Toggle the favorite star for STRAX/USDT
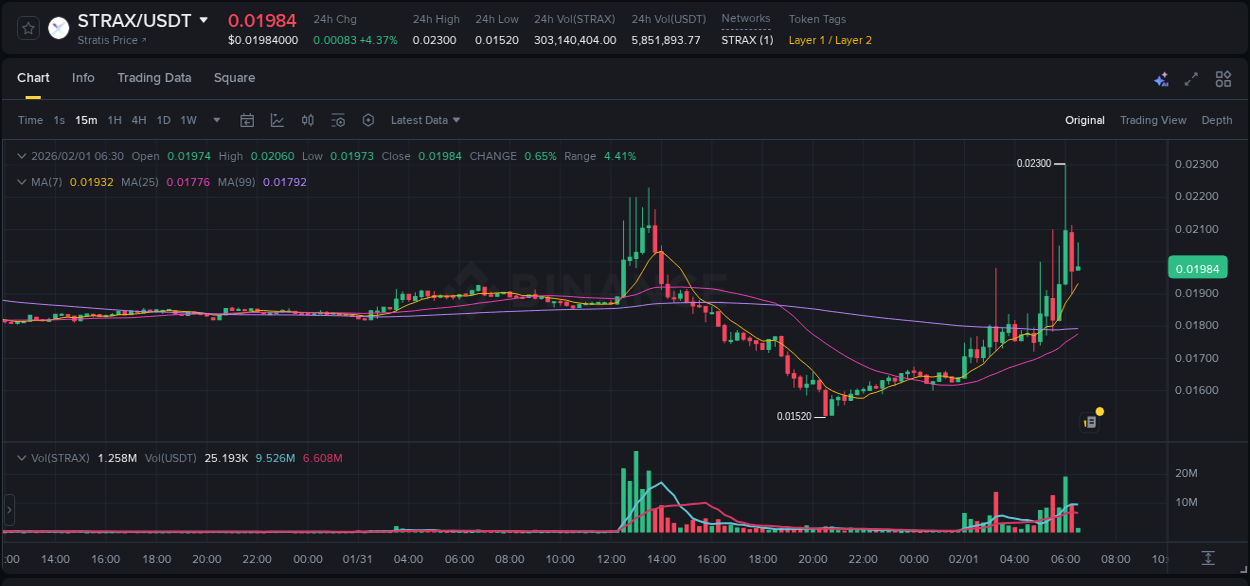Image resolution: width=1250 pixels, height=586 pixels. click(x=29, y=28)
